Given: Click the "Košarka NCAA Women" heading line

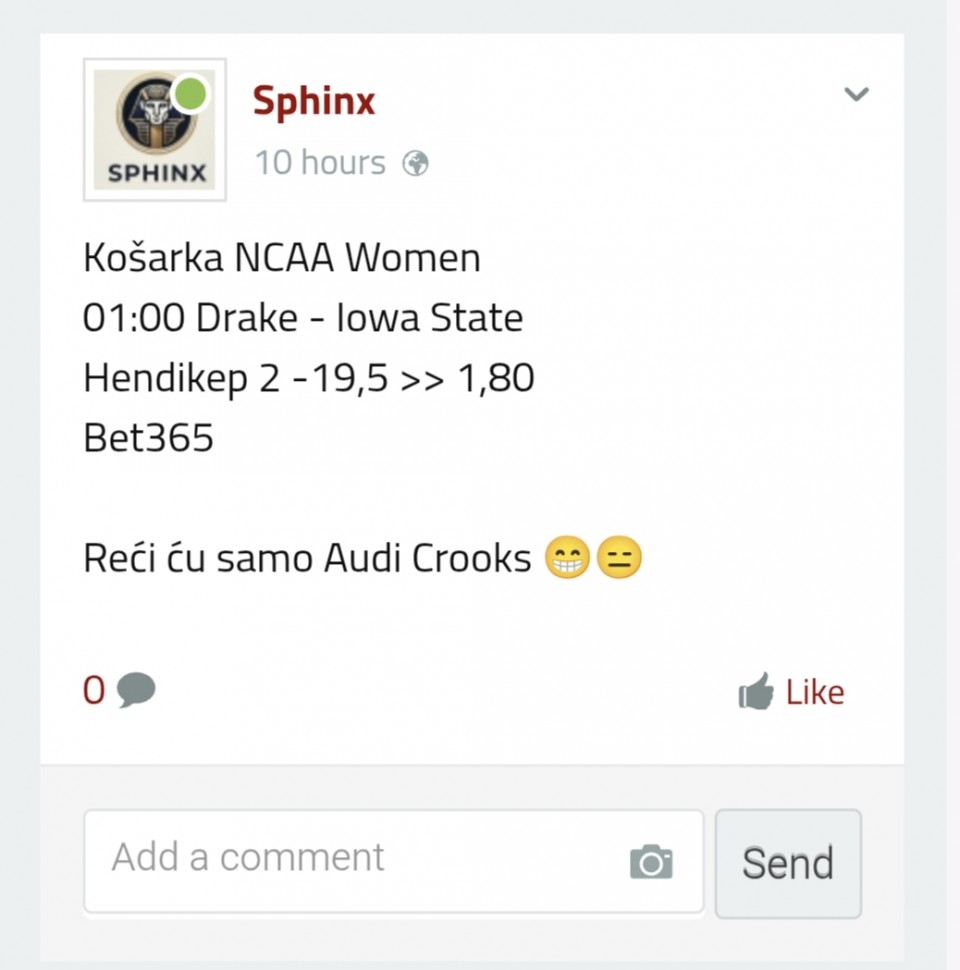Looking at the screenshot, I should click(x=282, y=259).
